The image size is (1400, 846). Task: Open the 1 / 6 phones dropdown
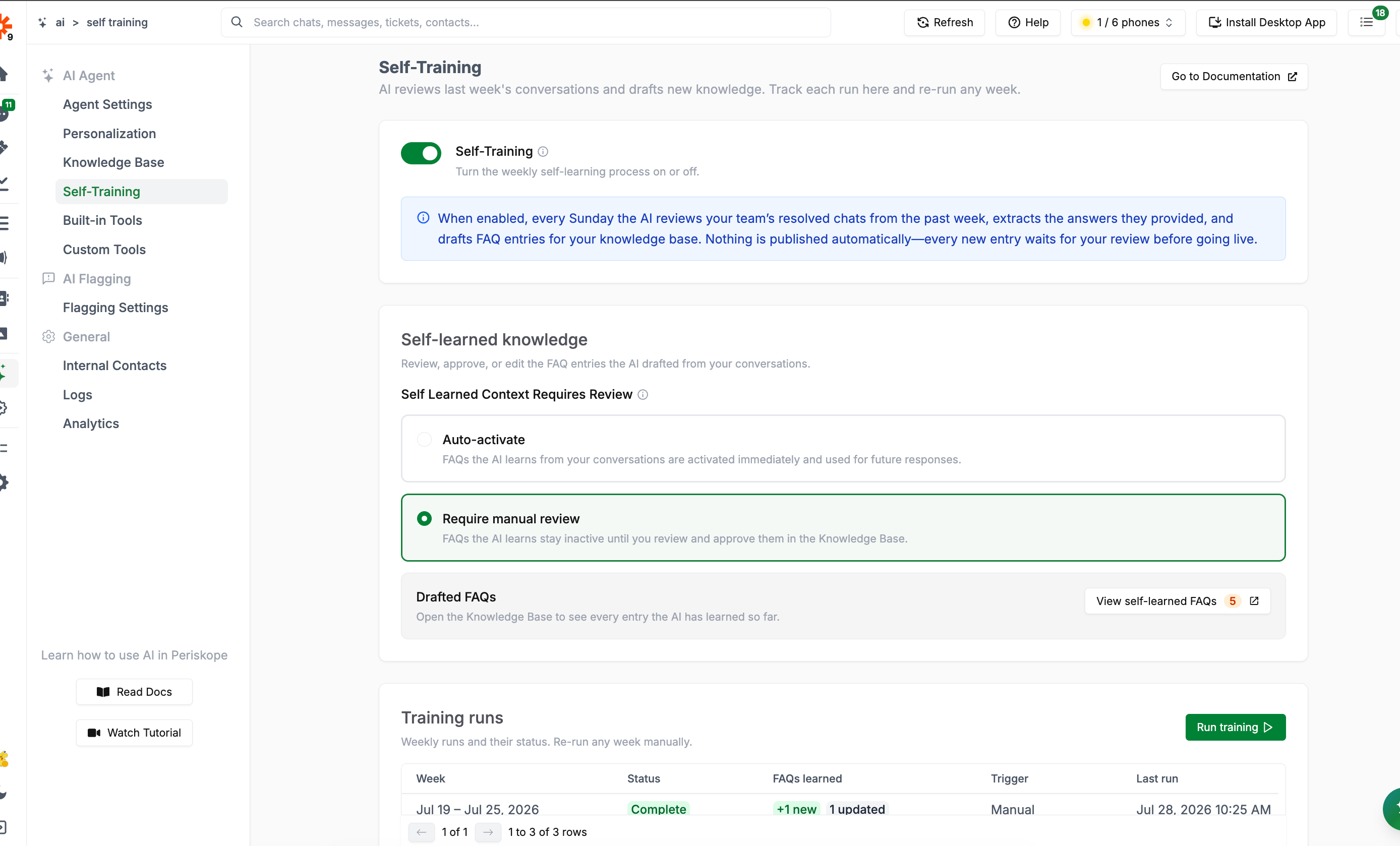coord(1128,23)
